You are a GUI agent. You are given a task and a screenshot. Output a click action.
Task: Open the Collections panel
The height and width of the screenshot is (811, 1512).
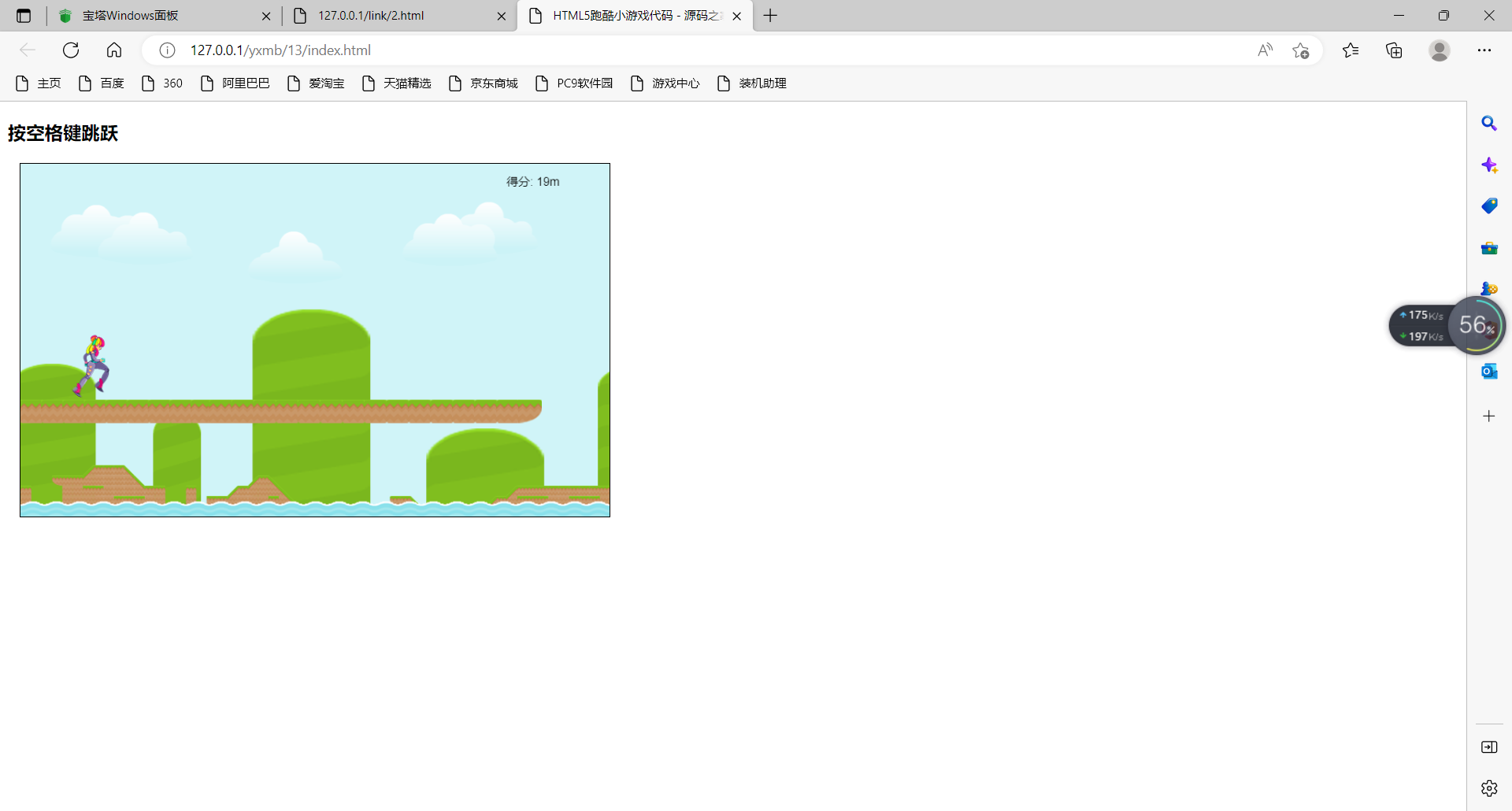click(x=1394, y=50)
